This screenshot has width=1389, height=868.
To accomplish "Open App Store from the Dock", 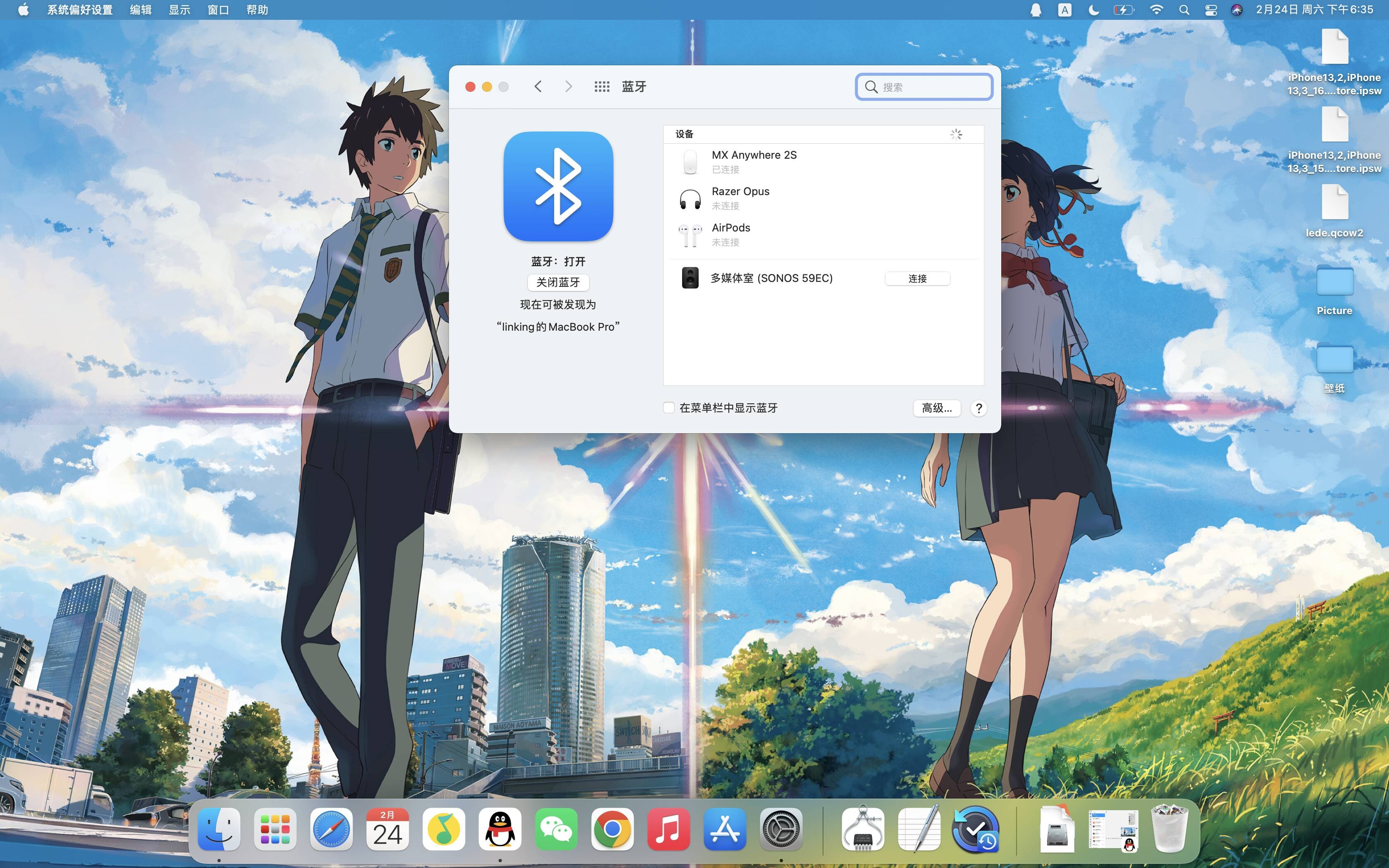I will pyautogui.click(x=724, y=829).
